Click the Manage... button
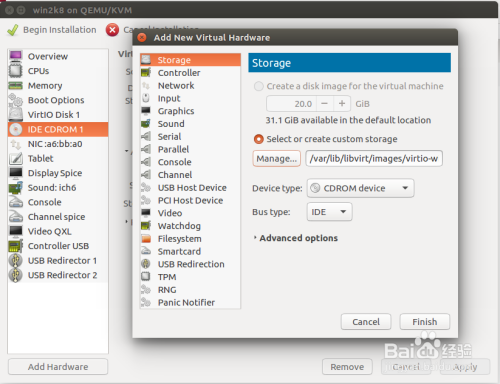Screen dimensions: 500x384 [x=277, y=159]
